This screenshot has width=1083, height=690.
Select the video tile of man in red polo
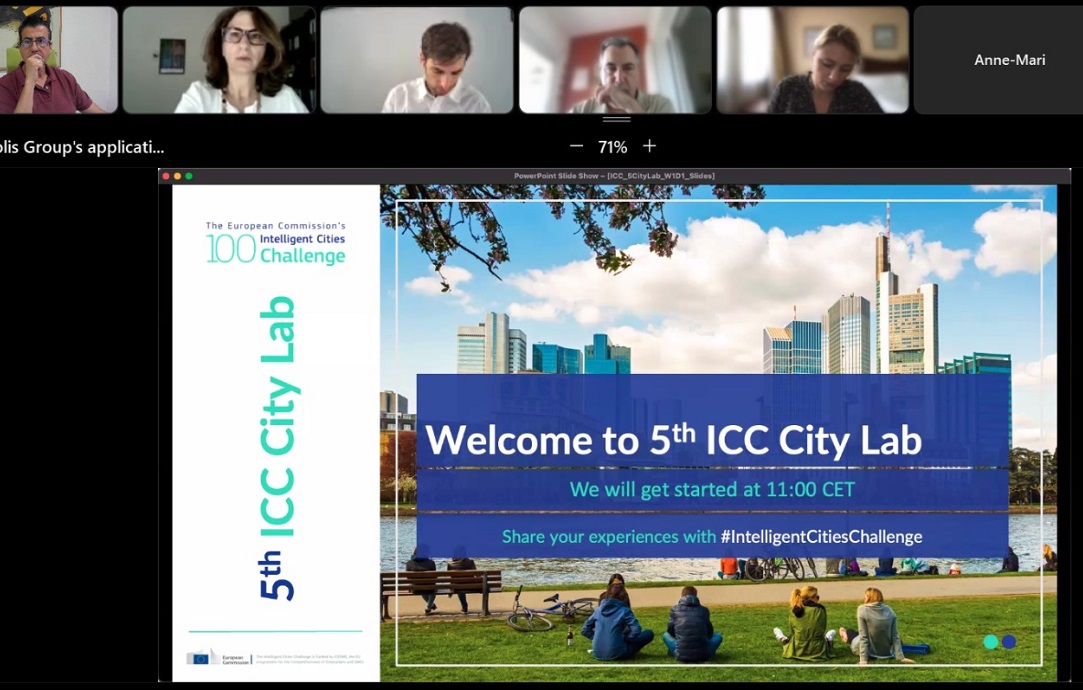[x=59, y=60]
